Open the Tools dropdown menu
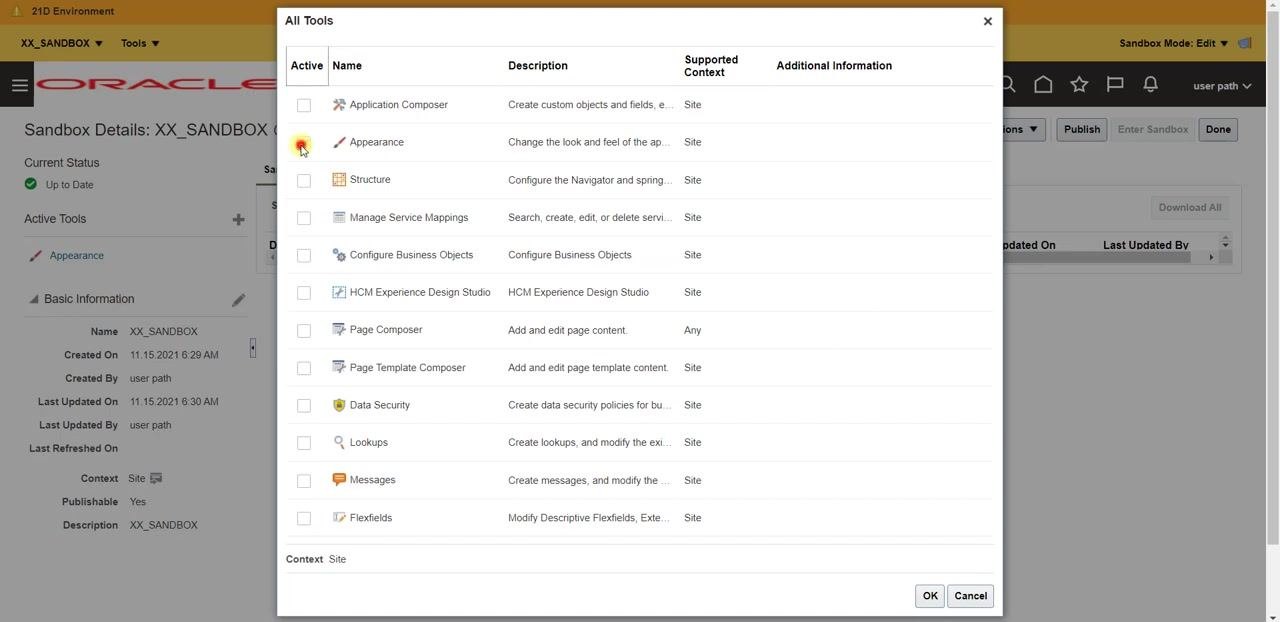Screen dimensions: 1280x622 (x=140, y=43)
